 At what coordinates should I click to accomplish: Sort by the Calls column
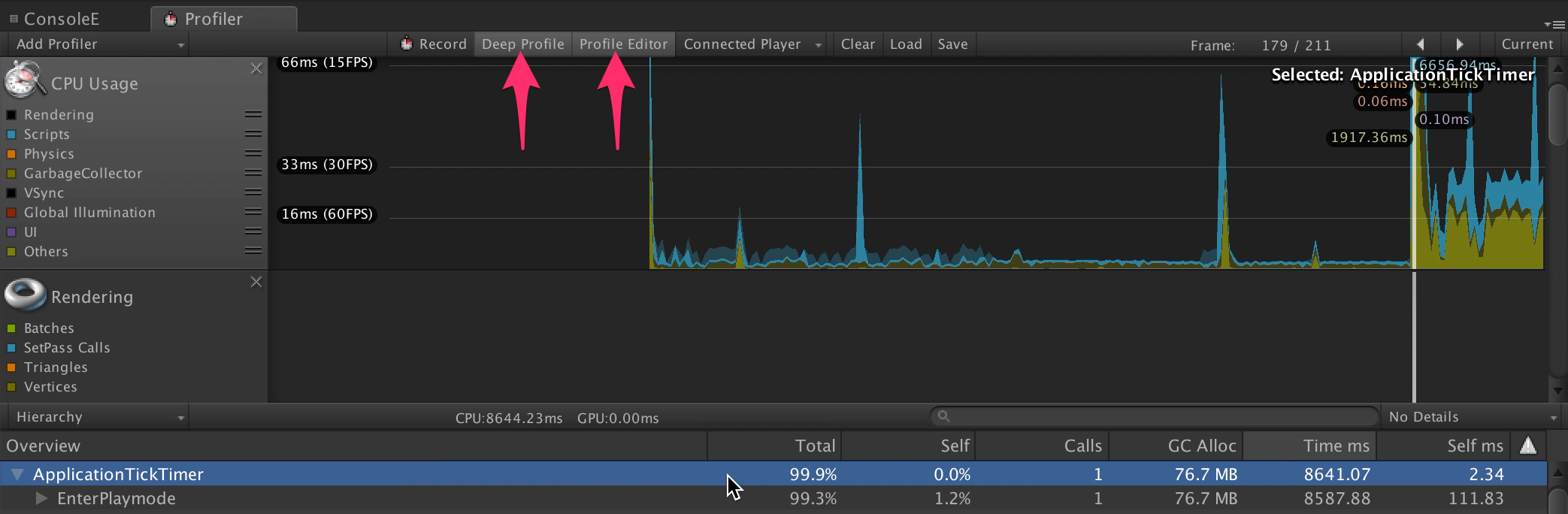(1042, 446)
